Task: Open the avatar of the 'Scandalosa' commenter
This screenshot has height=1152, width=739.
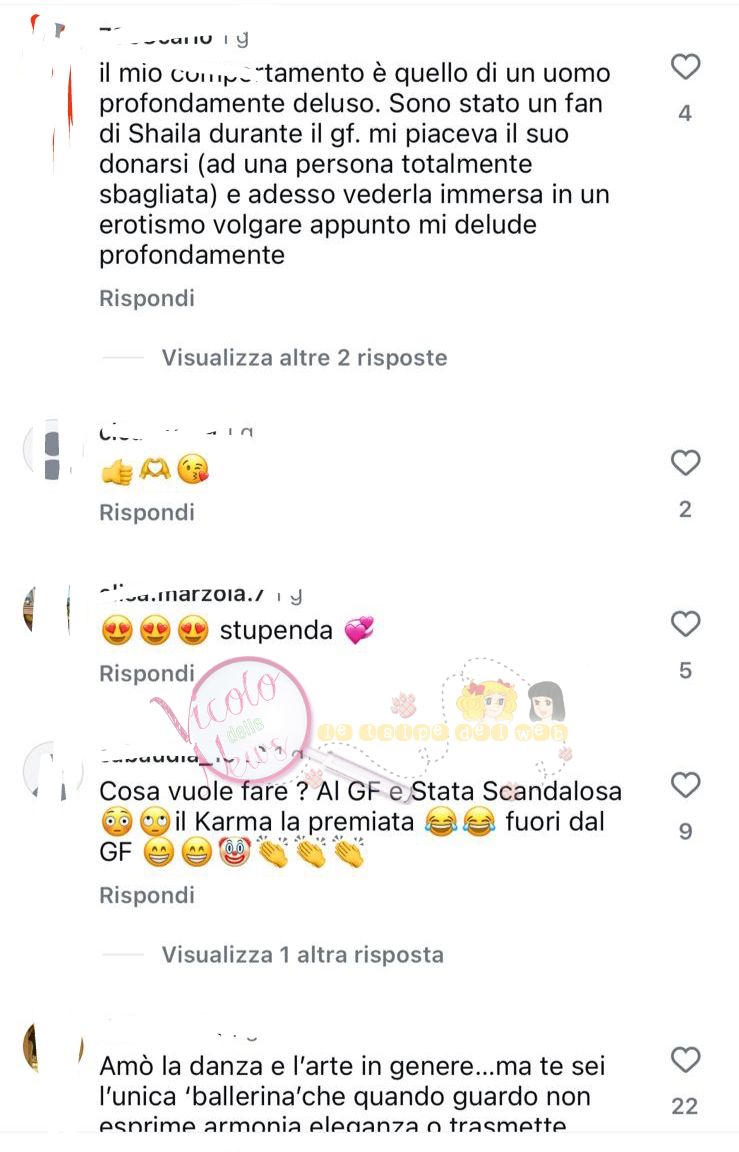Action: coord(53,771)
